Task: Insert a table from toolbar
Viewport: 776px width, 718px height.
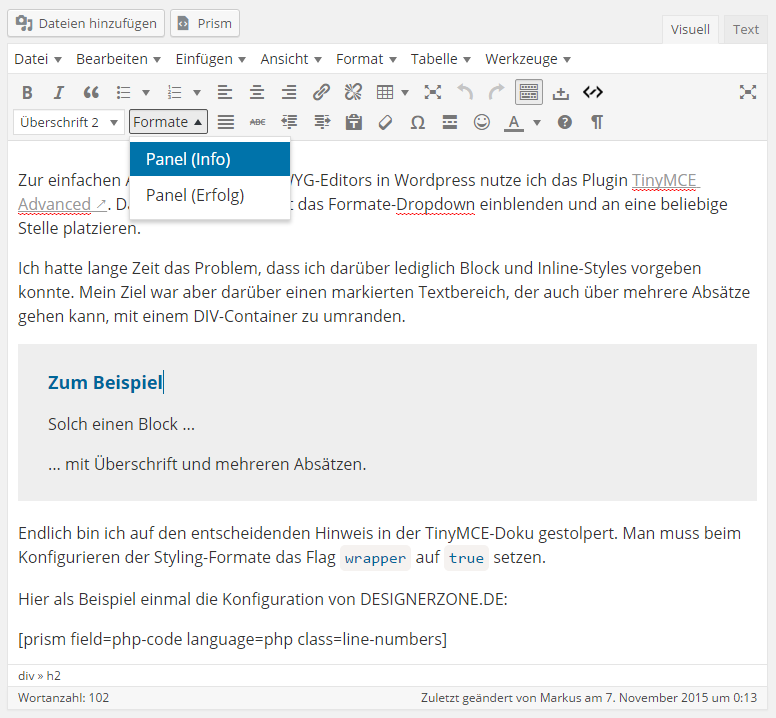Action: 385,93
